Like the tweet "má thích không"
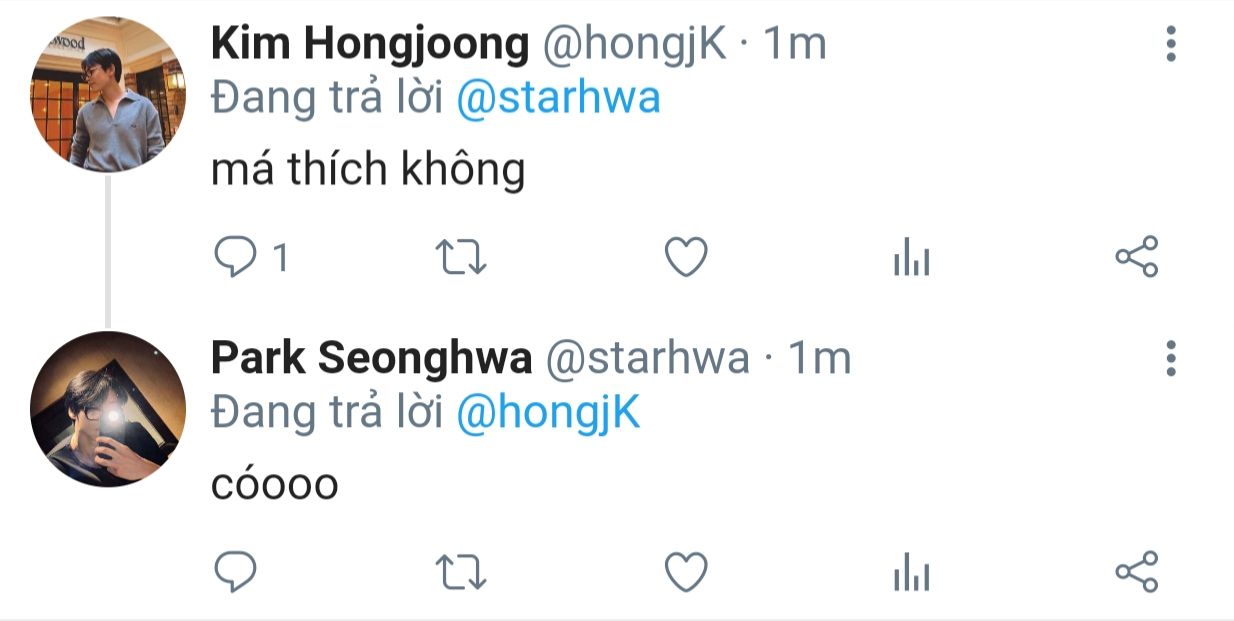The height and width of the screenshot is (621, 1234). 687,258
